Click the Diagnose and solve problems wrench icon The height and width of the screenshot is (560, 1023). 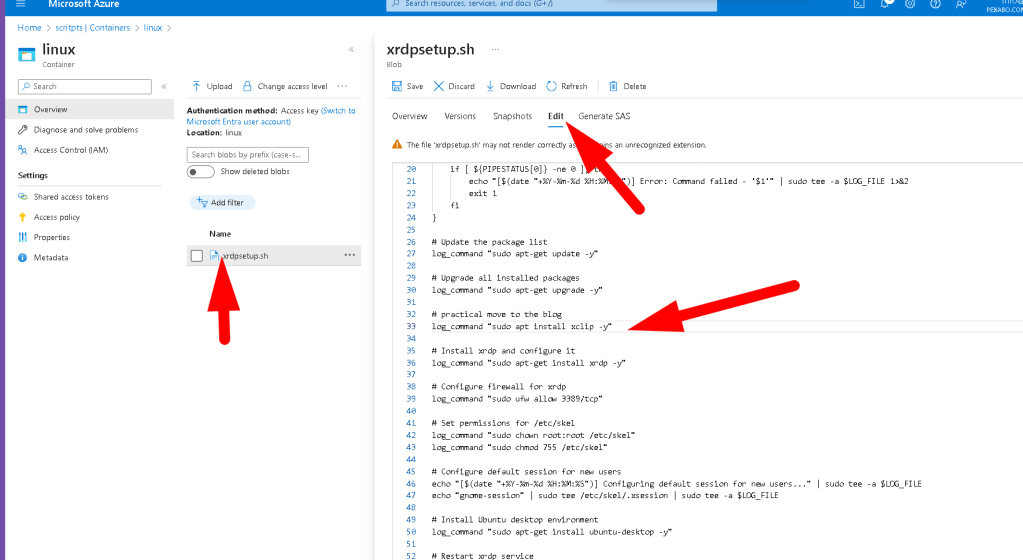23,129
